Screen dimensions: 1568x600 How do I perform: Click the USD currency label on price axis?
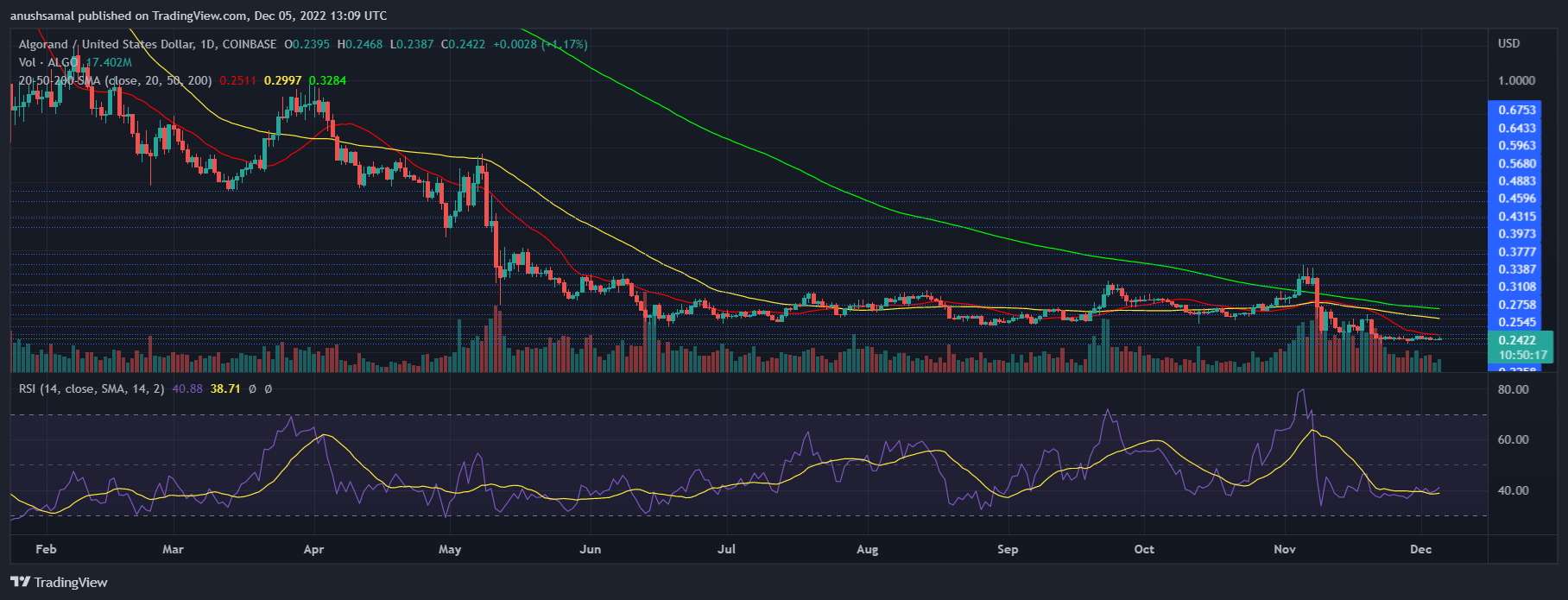tap(1508, 43)
